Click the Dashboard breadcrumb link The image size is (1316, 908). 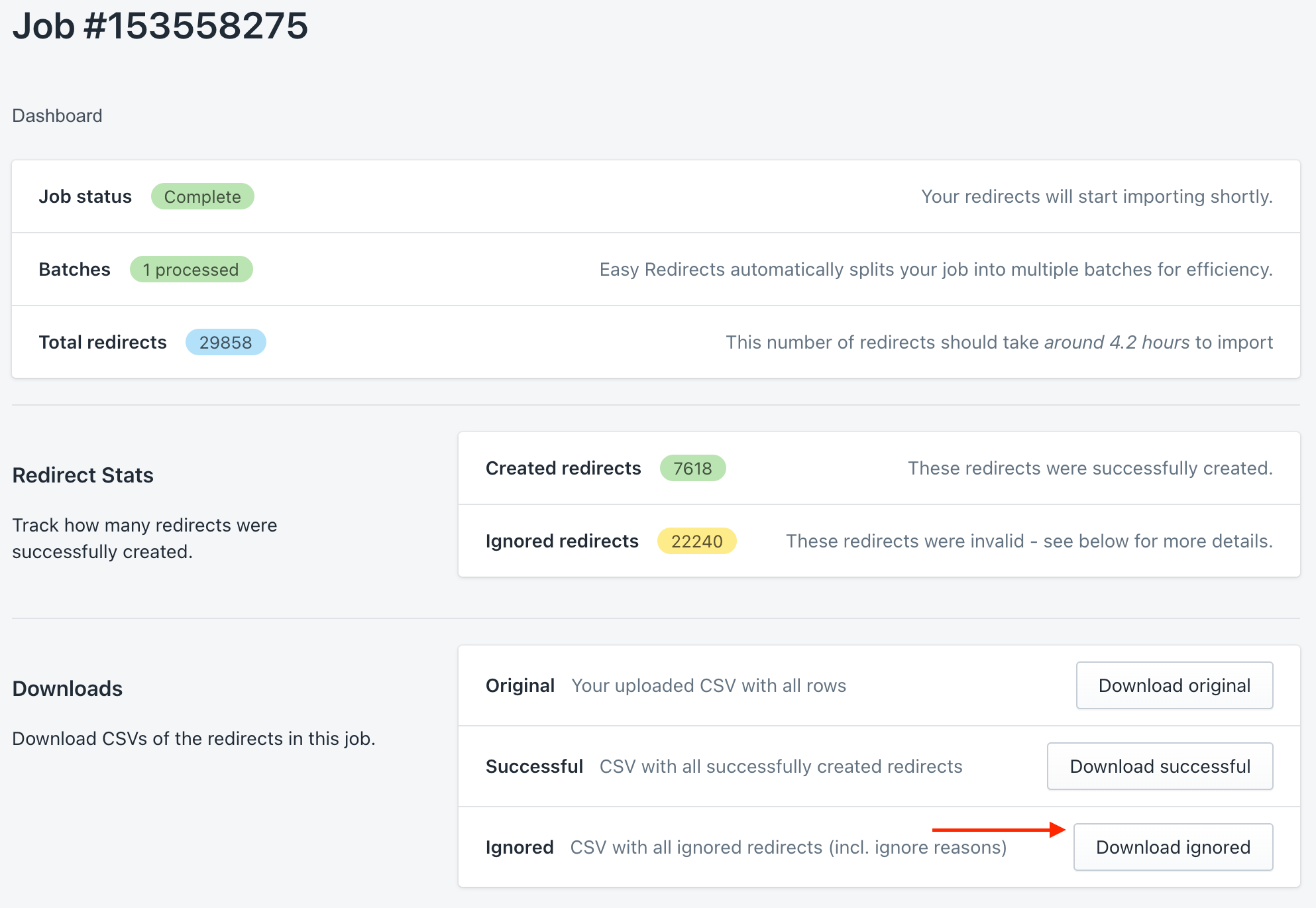pos(57,116)
